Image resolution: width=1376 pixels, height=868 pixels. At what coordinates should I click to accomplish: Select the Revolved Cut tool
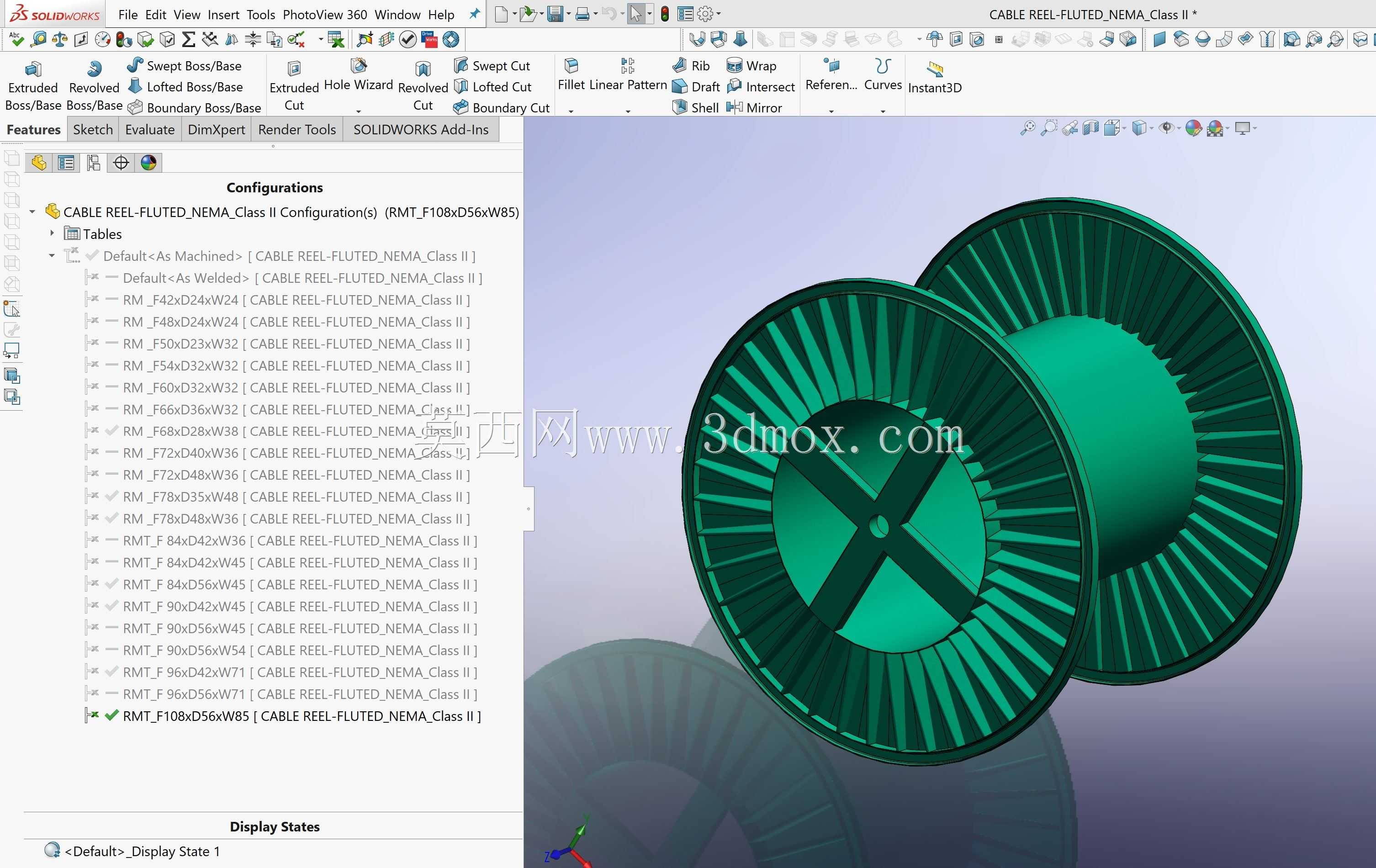point(423,86)
